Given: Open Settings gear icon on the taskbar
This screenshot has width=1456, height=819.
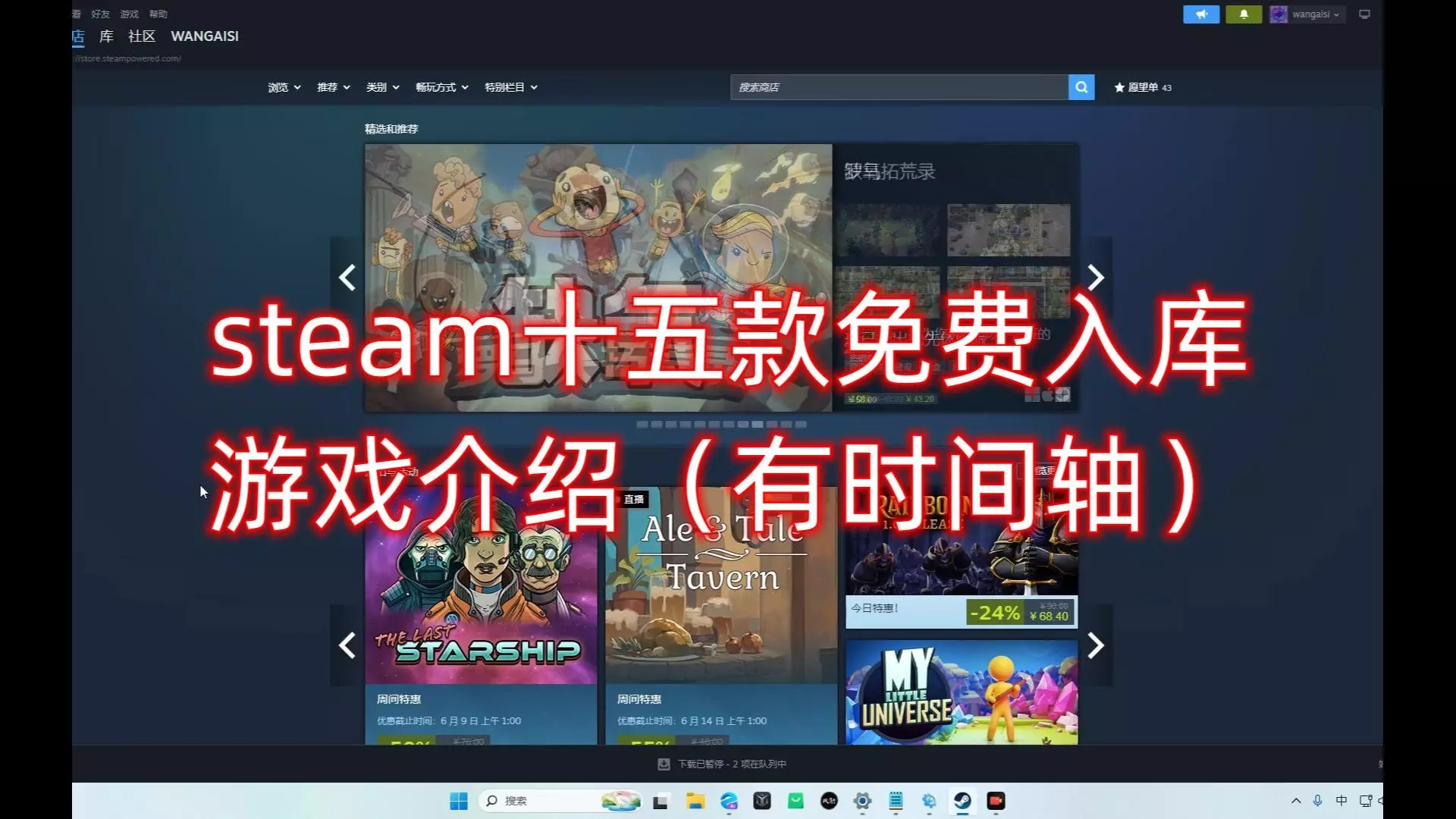Looking at the screenshot, I should click(x=862, y=801).
